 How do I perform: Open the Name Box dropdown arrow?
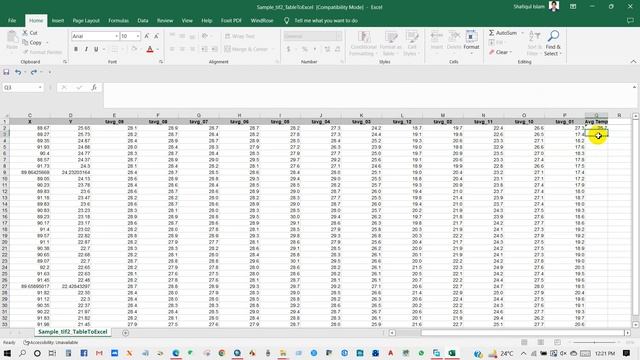[40, 87]
